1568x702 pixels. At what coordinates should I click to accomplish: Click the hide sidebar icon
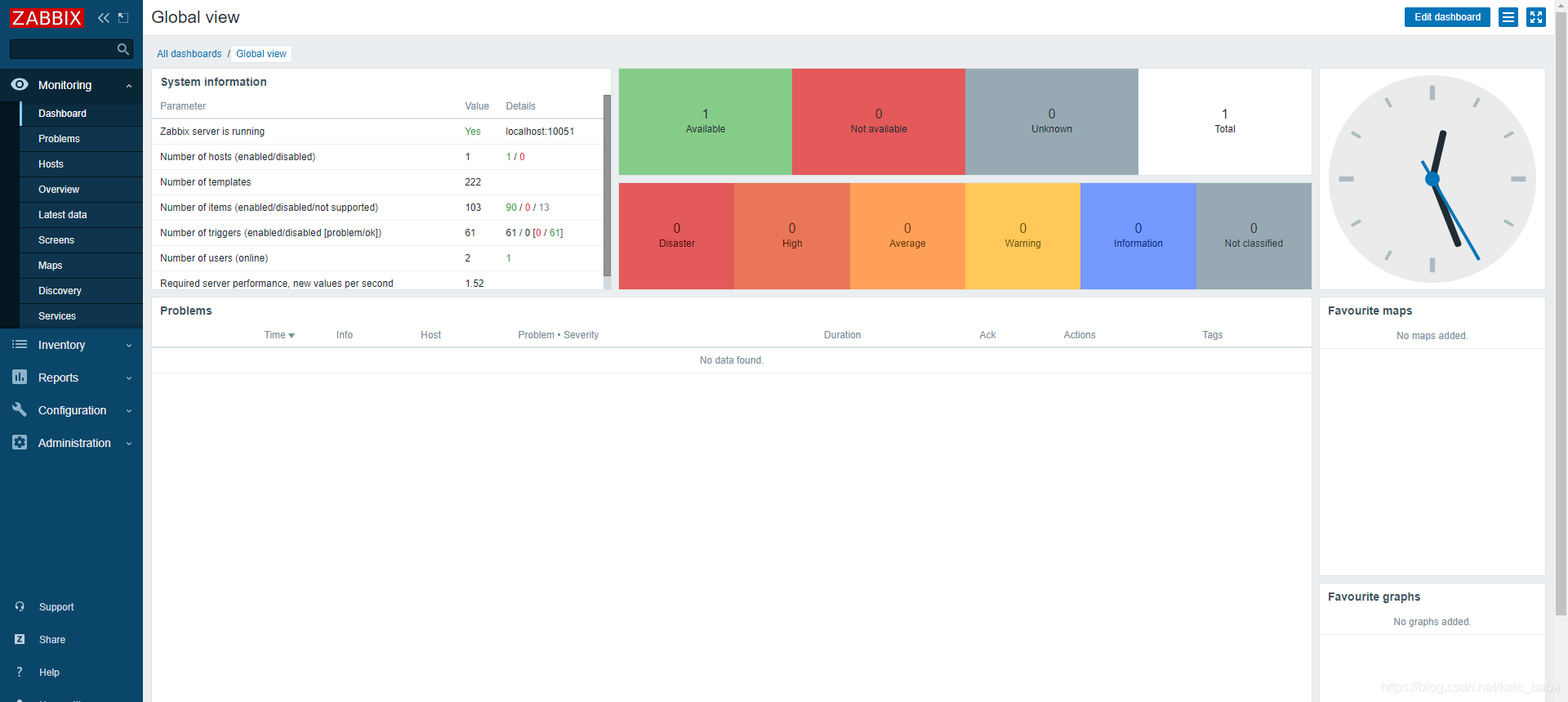coord(123,18)
